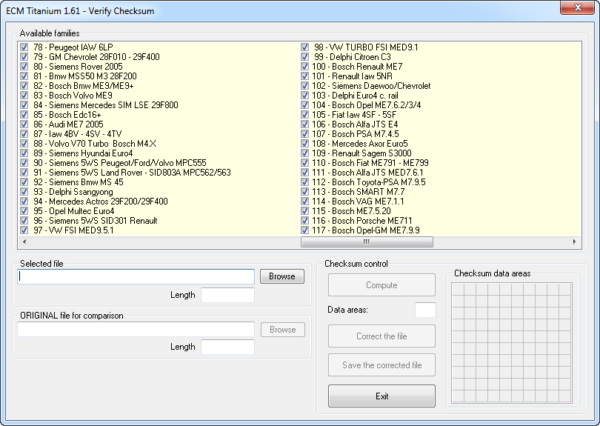Toggle 79 - GM Chevrolet 28F010 checkbox
Image resolution: width=600 pixels, height=426 pixels.
point(24,57)
